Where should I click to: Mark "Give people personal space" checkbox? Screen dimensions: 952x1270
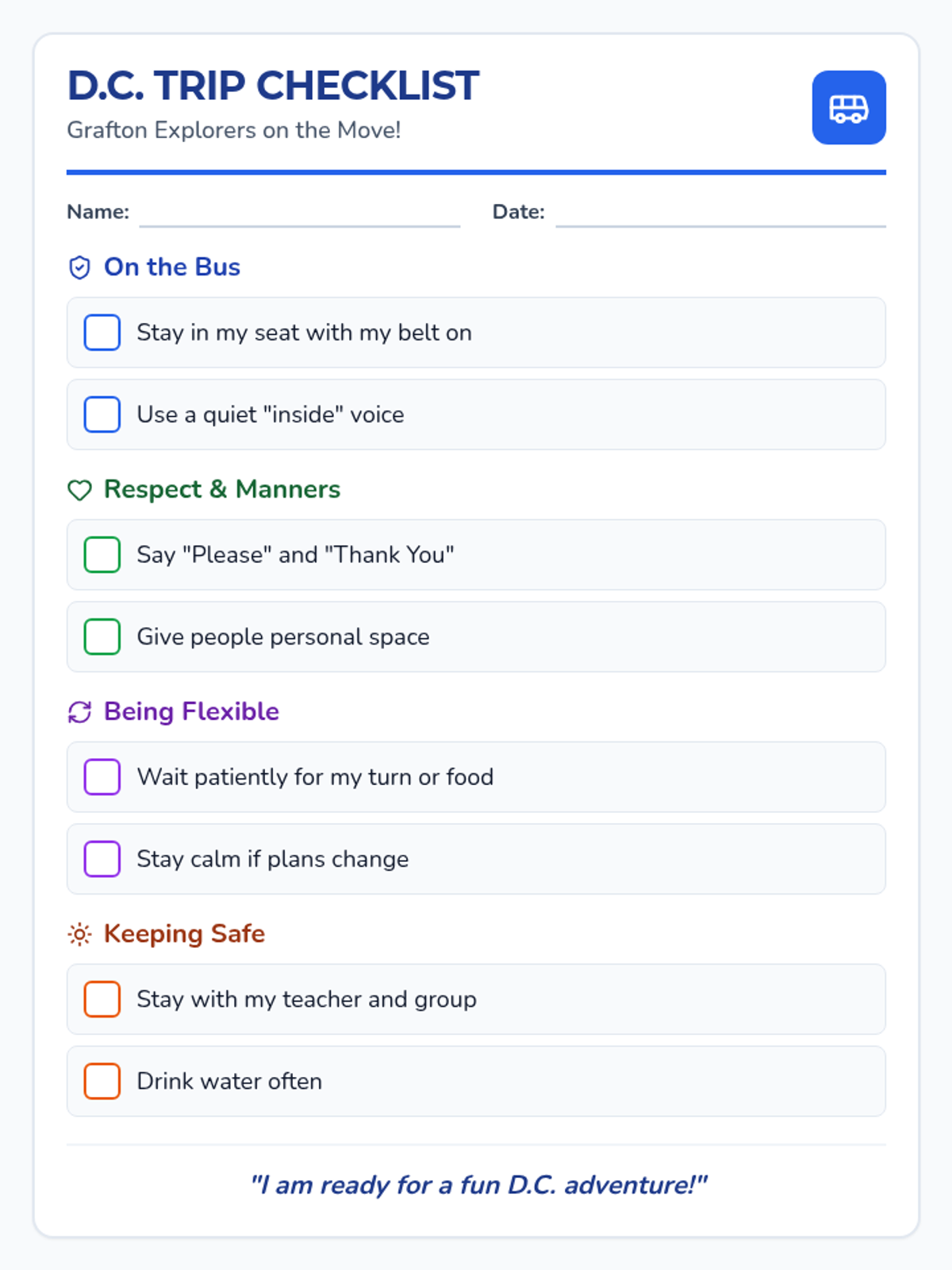point(102,637)
